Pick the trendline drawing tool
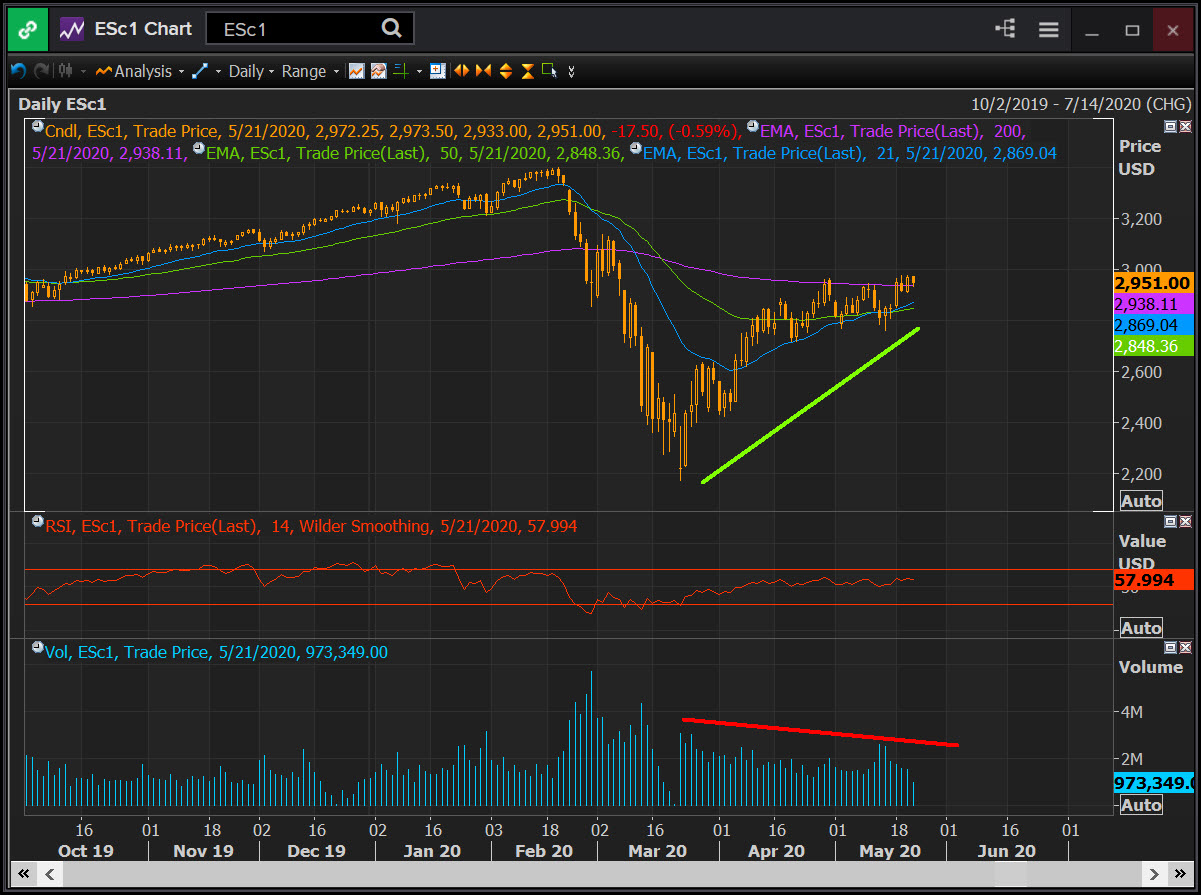The image size is (1201, 895). coord(199,71)
